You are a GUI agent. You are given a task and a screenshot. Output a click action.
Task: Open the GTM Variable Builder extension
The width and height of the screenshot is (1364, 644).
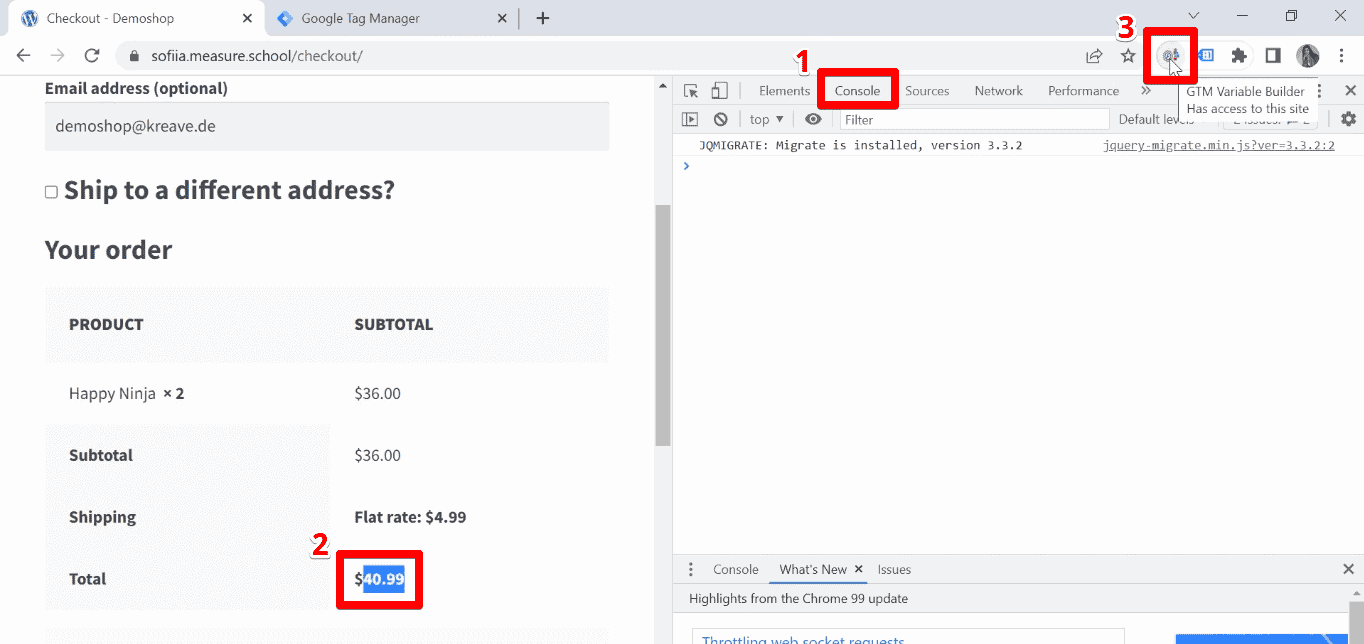tap(1170, 55)
